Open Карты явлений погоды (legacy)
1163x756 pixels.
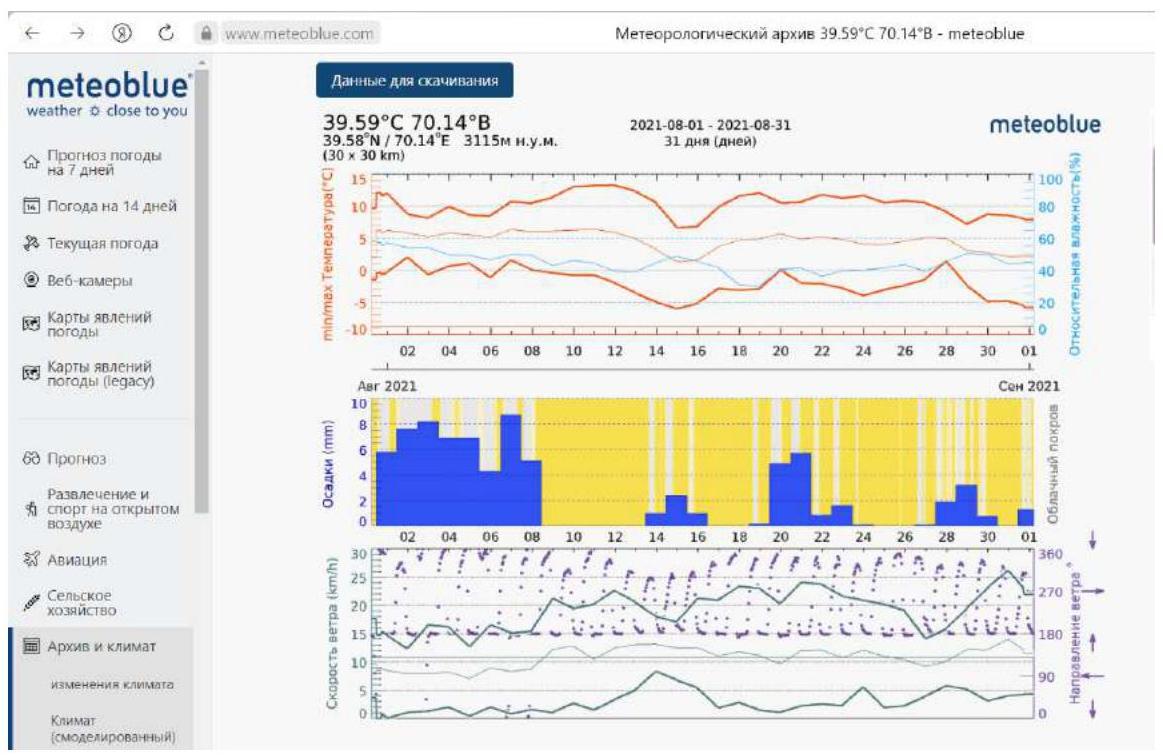(x=104, y=373)
